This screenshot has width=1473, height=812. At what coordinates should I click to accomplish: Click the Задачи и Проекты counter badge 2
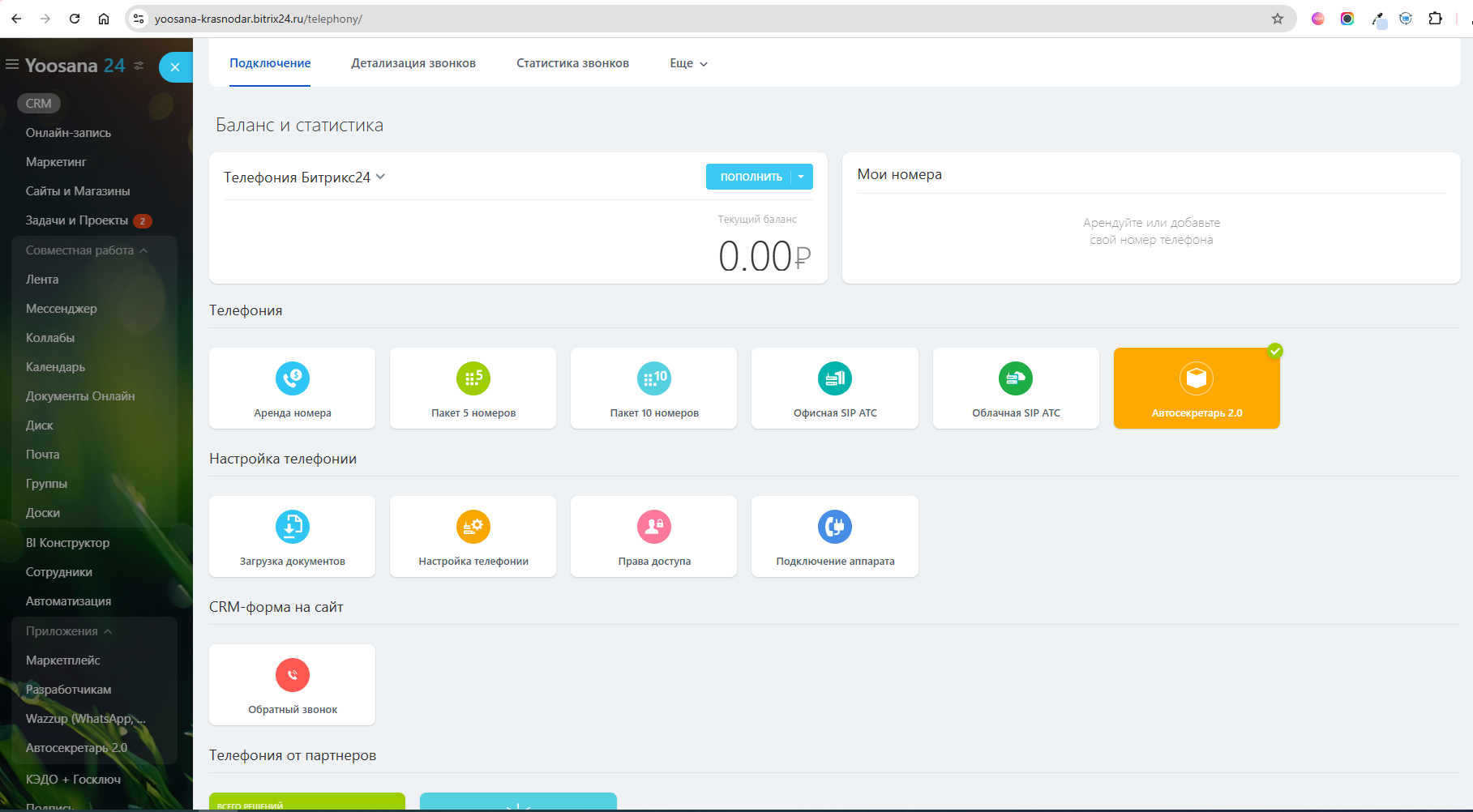143,221
